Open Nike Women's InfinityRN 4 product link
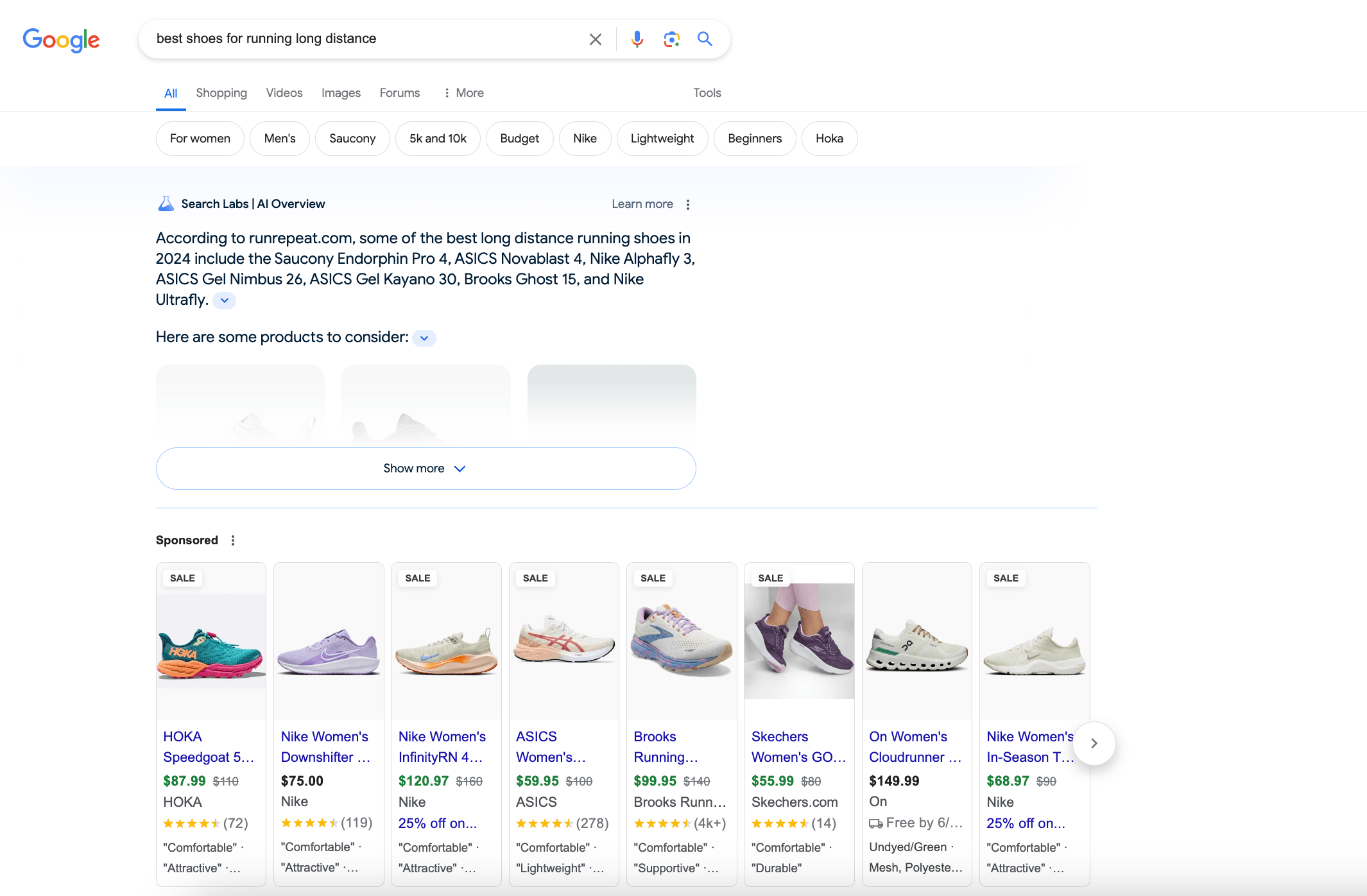Image resolution: width=1367 pixels, height=896 pixels. [442, 747]
